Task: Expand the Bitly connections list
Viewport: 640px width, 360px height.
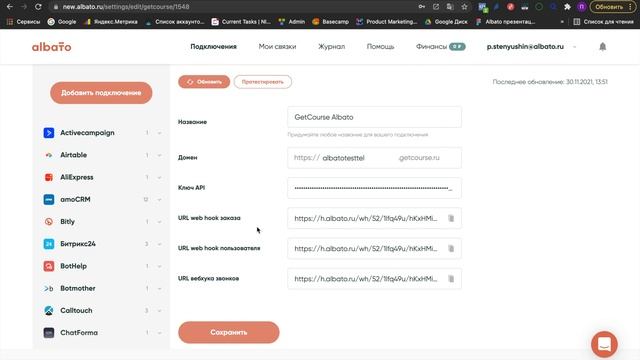Action: coord(160,222)
